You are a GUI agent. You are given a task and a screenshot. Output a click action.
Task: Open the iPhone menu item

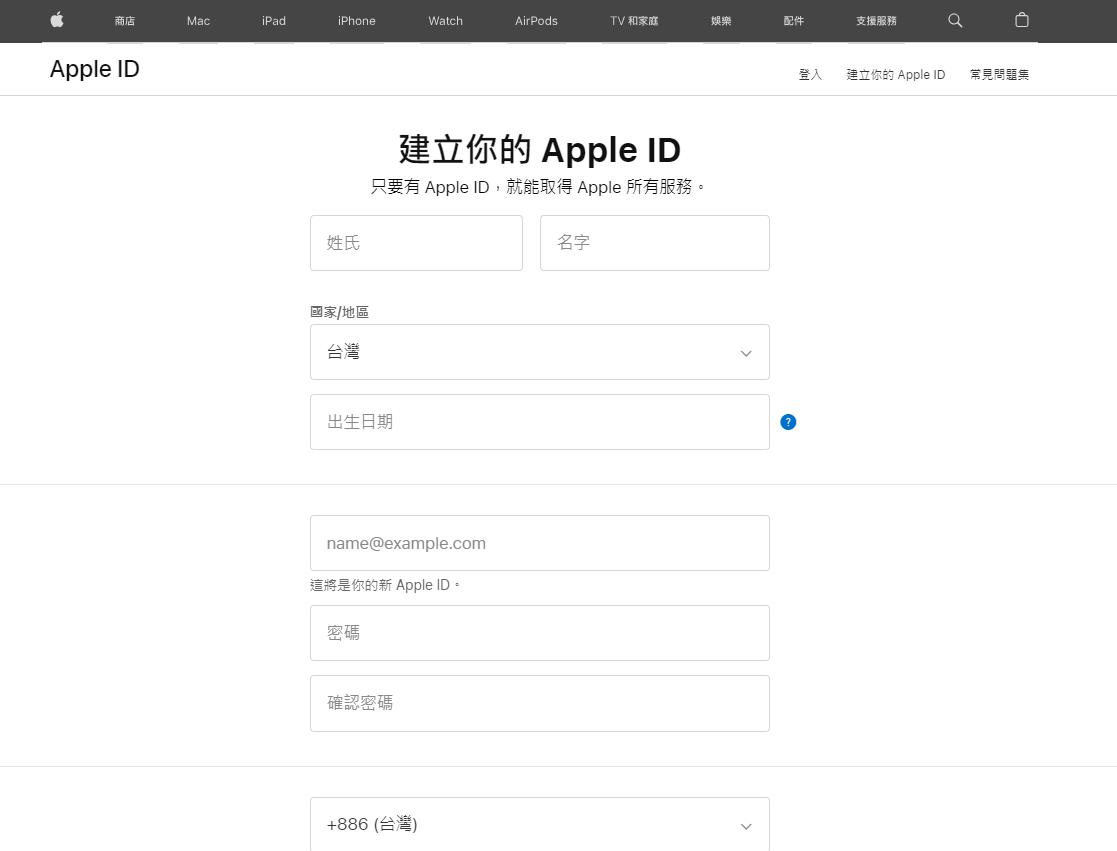click(x=356, y=21)
